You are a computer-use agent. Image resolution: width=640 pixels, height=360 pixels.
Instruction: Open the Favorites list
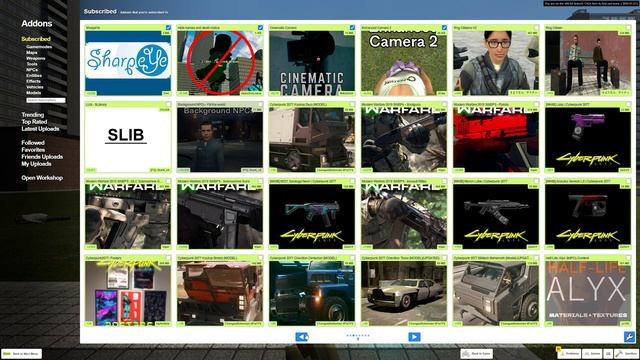pos(33,150)
